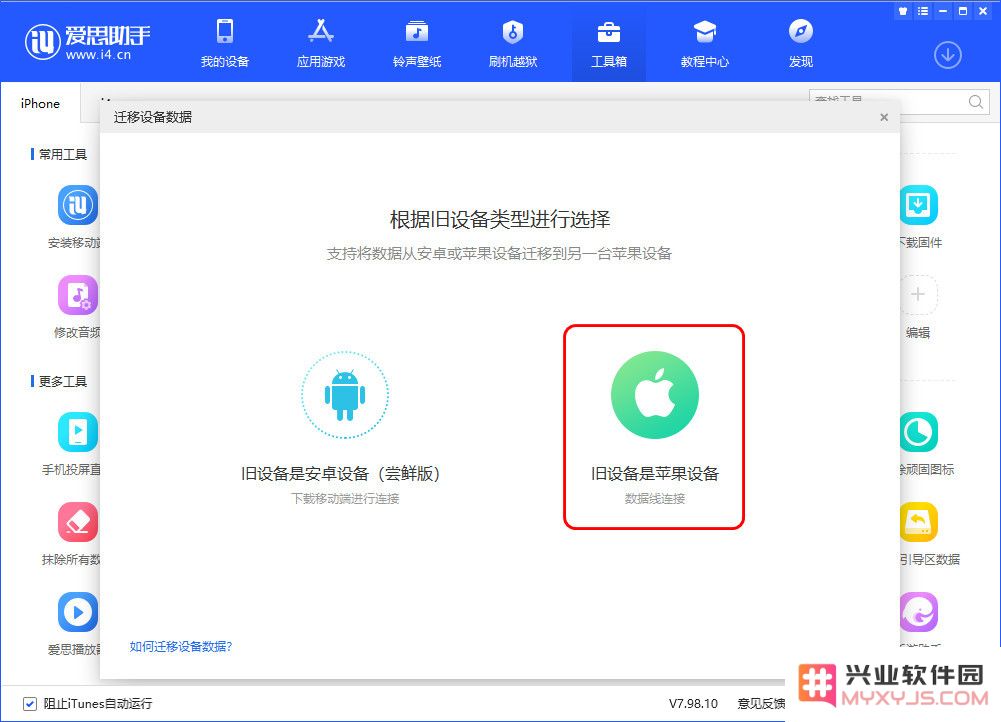Click the 更多工具 section heading

[63, 382]
